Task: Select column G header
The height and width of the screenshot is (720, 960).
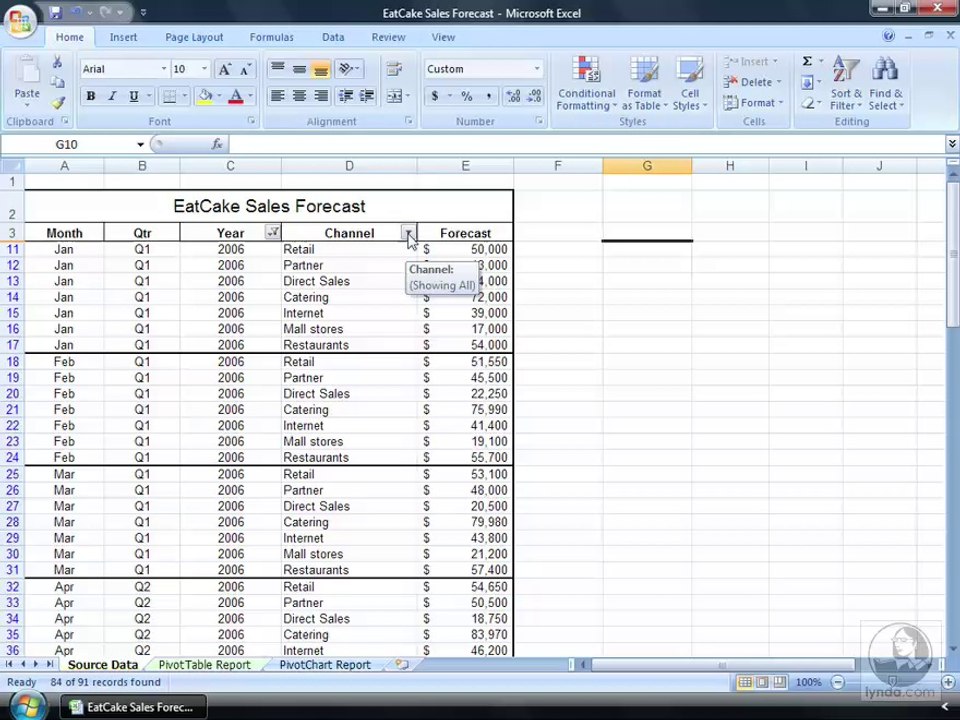Action: click(647, 166)
